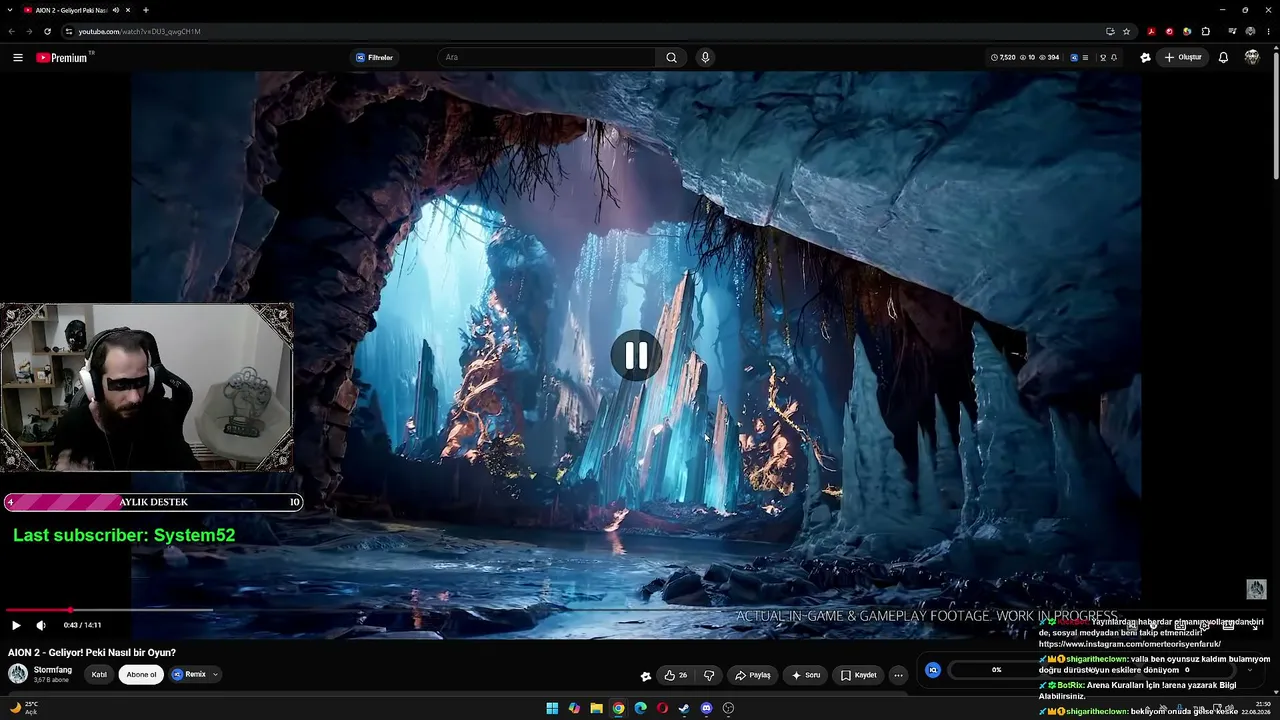This screenshot has height=720, width=1280.
Task: Open Chrome extensions puzzle icon
Action: click(x=1205, y=31)
